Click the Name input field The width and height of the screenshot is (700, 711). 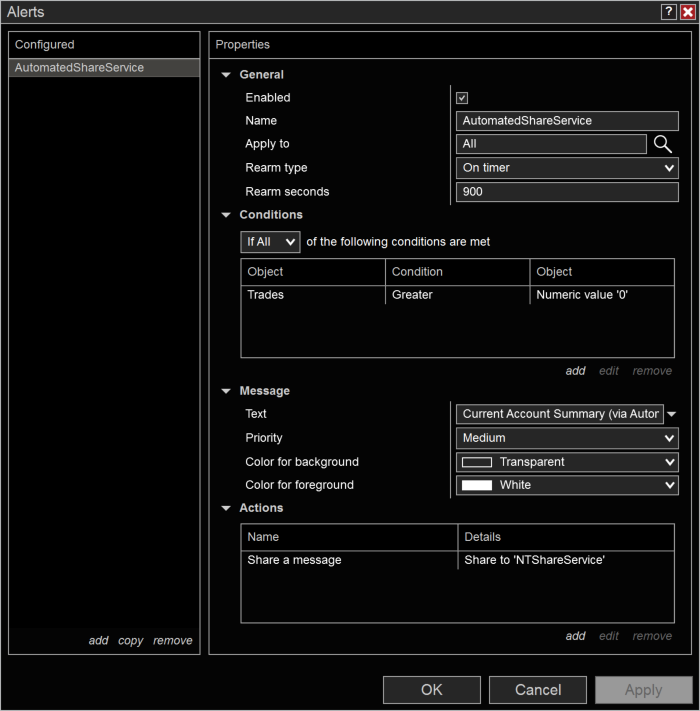(x=567, y=121)
